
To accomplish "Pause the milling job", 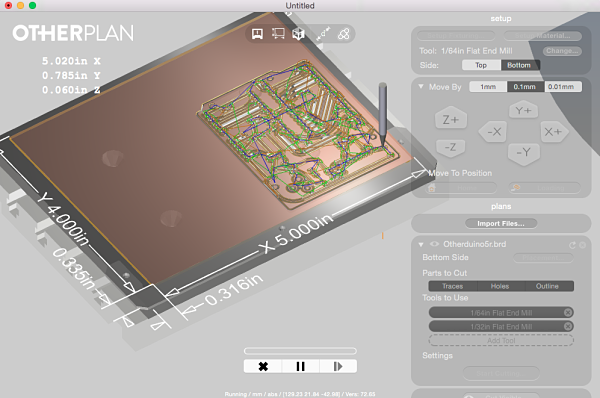I will [x=300, y=366].
